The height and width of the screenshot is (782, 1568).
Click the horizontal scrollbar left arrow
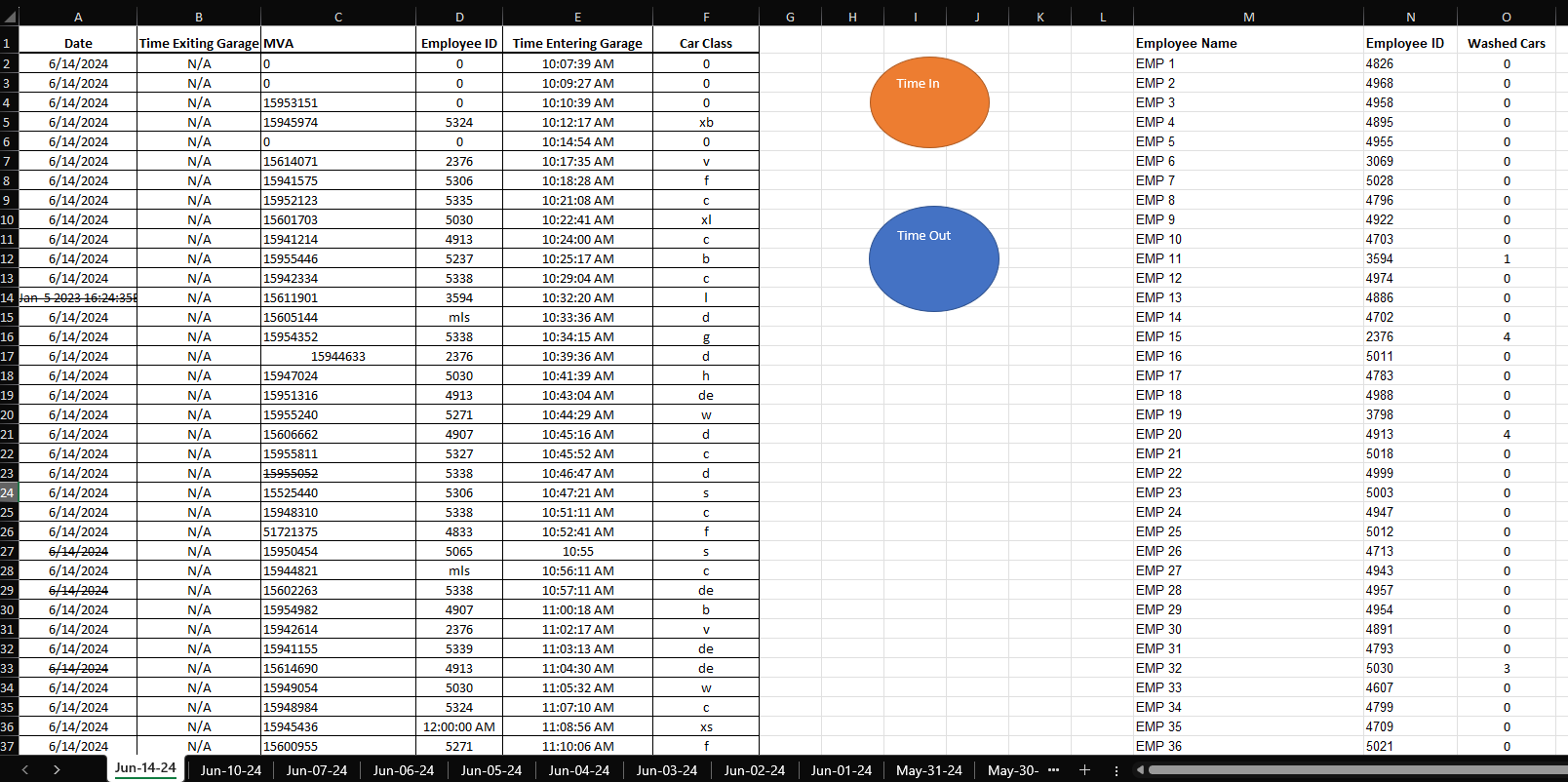point(1140,770)
